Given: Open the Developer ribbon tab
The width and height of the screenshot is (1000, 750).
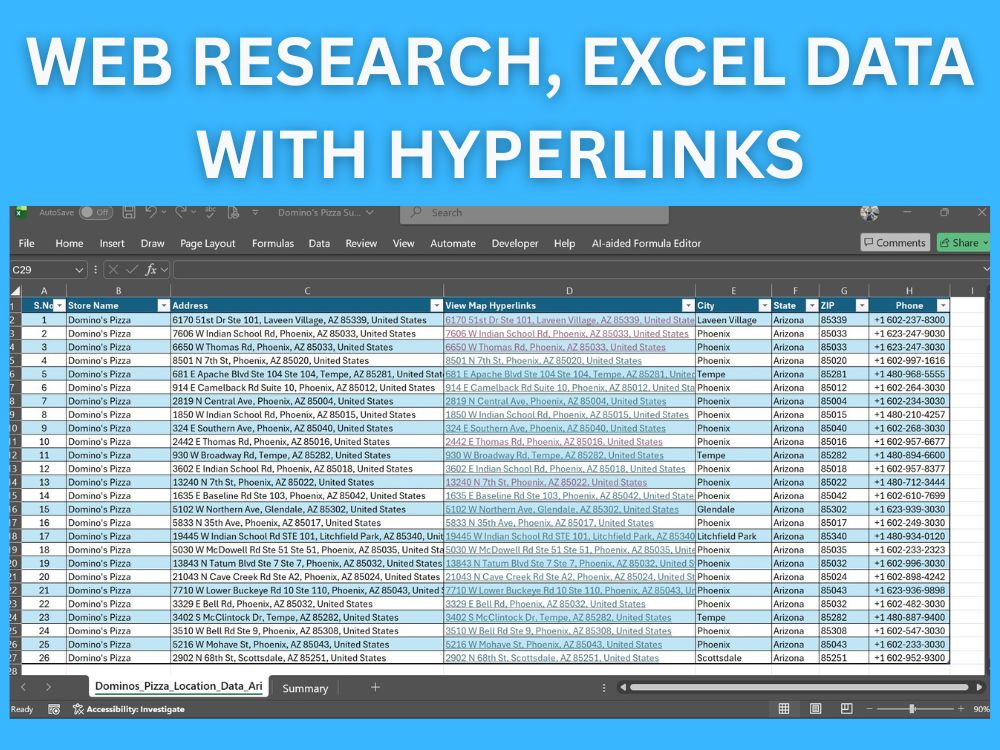Looking at the screenshot, I should pos(515,243).
